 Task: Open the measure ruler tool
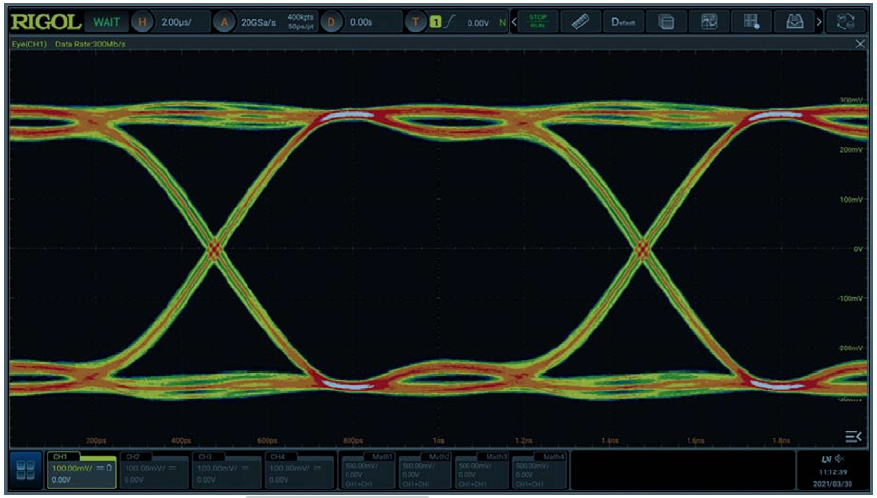[580, 21]
